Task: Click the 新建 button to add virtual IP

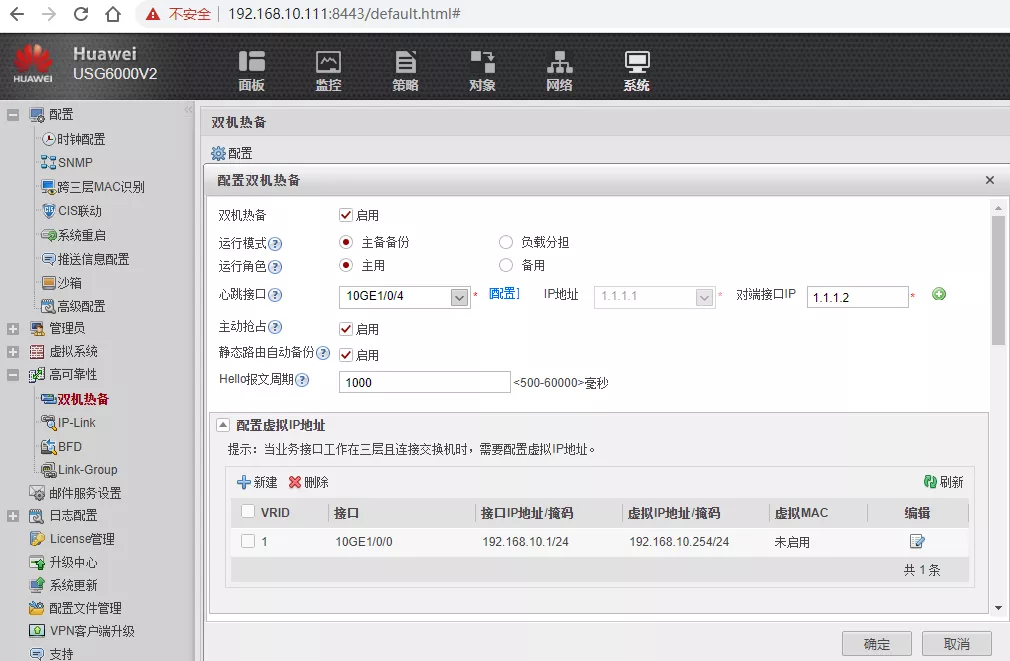Action: click(x=257, y=482)
